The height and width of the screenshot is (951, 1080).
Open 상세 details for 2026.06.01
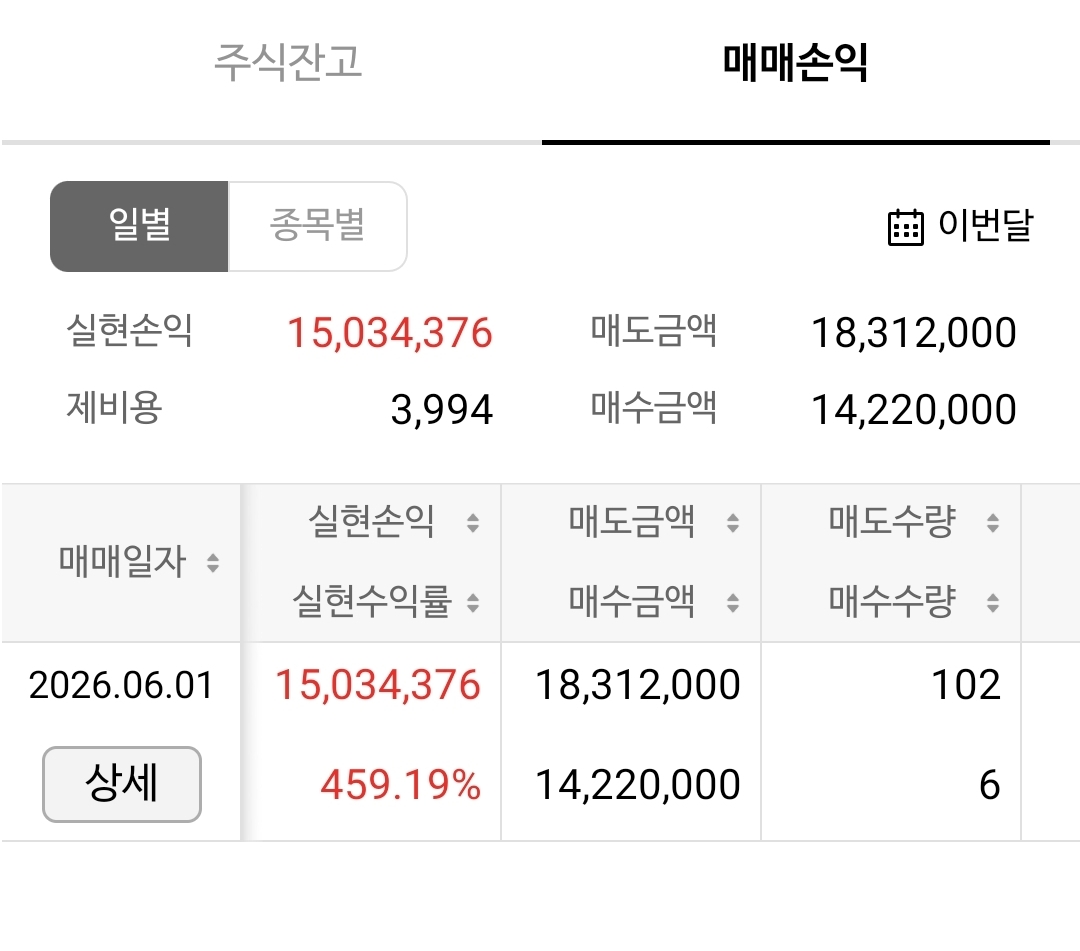coord(122,784)
